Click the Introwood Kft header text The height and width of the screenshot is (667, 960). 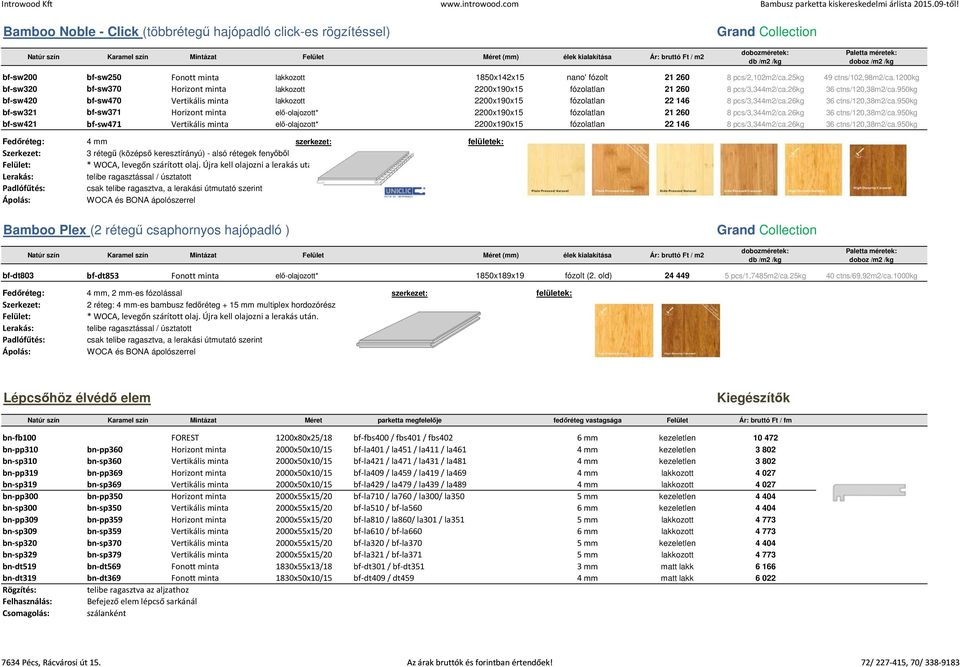27,4
